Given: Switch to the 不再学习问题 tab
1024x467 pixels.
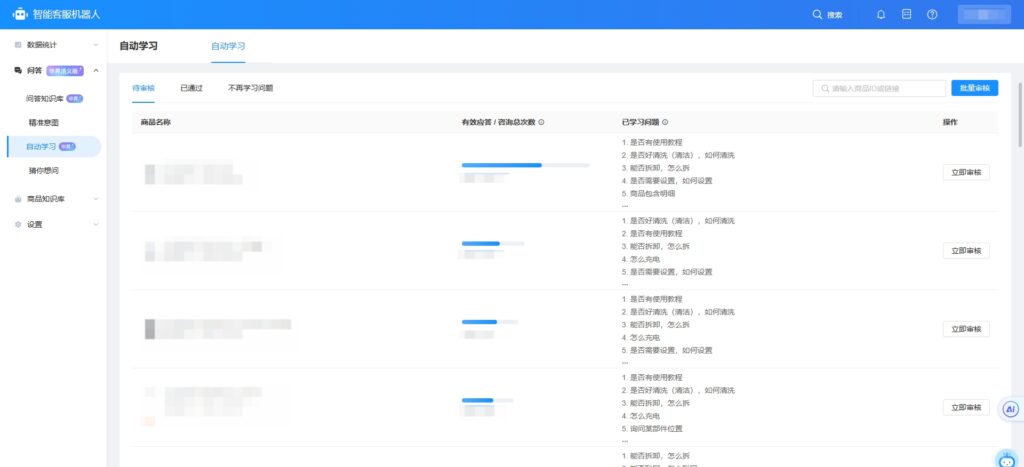Looking at the screenshot, I should tap(250, 88).
